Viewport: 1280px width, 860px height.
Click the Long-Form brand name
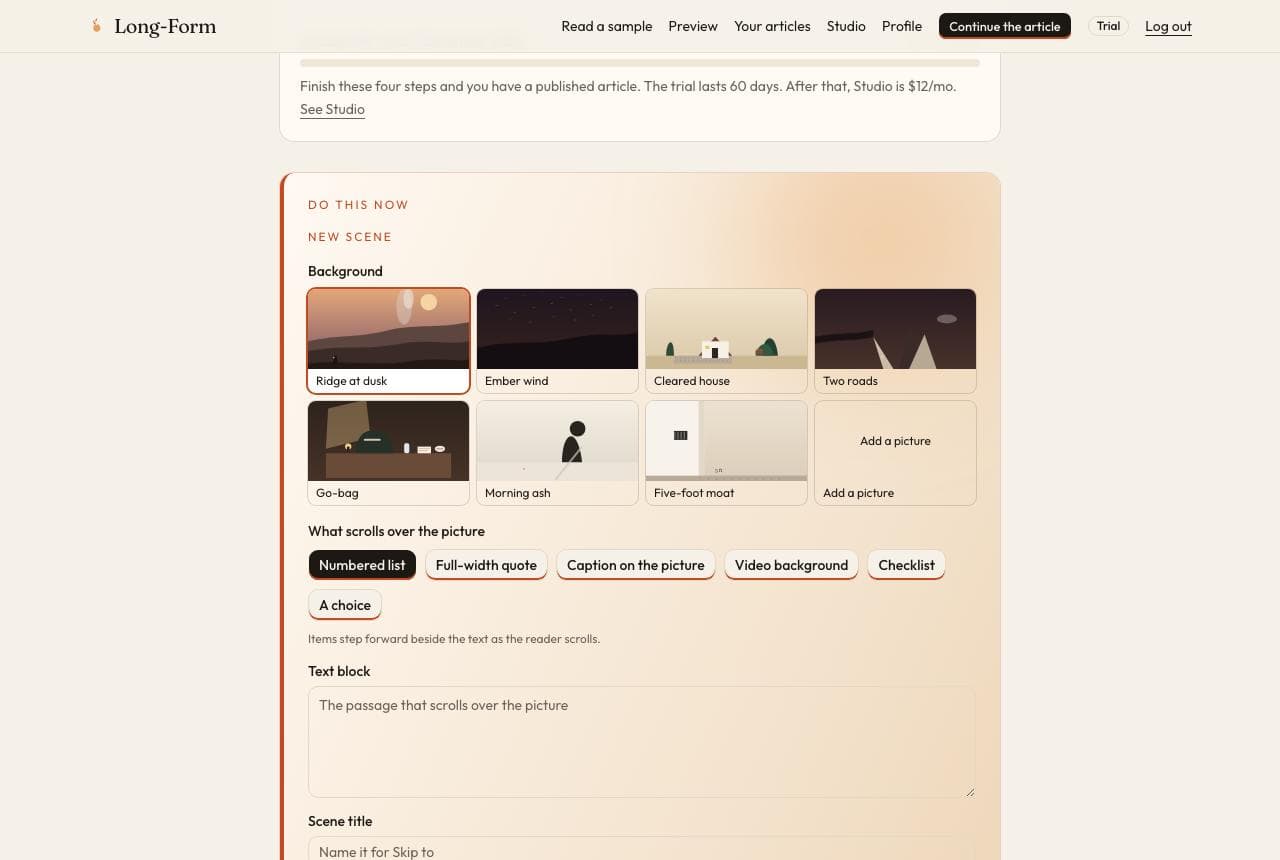click(165, 26)
